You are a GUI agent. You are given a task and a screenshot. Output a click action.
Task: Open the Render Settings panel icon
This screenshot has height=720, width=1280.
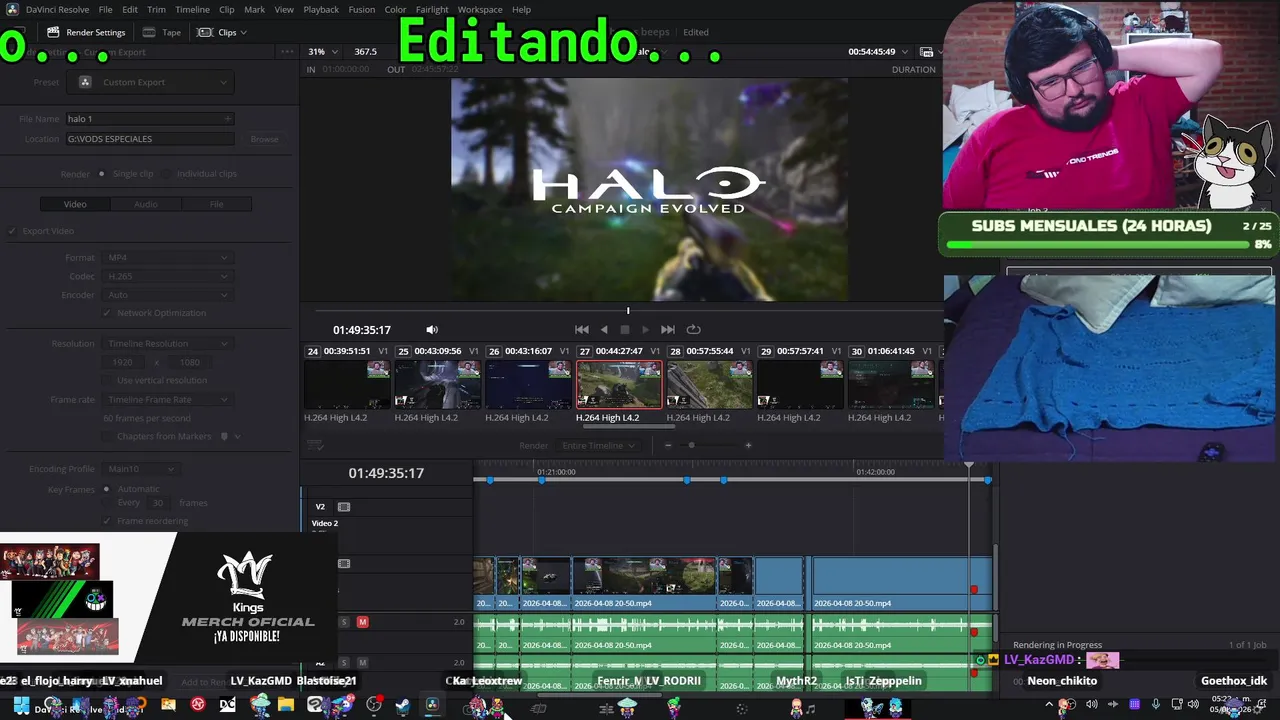[53, 32]
